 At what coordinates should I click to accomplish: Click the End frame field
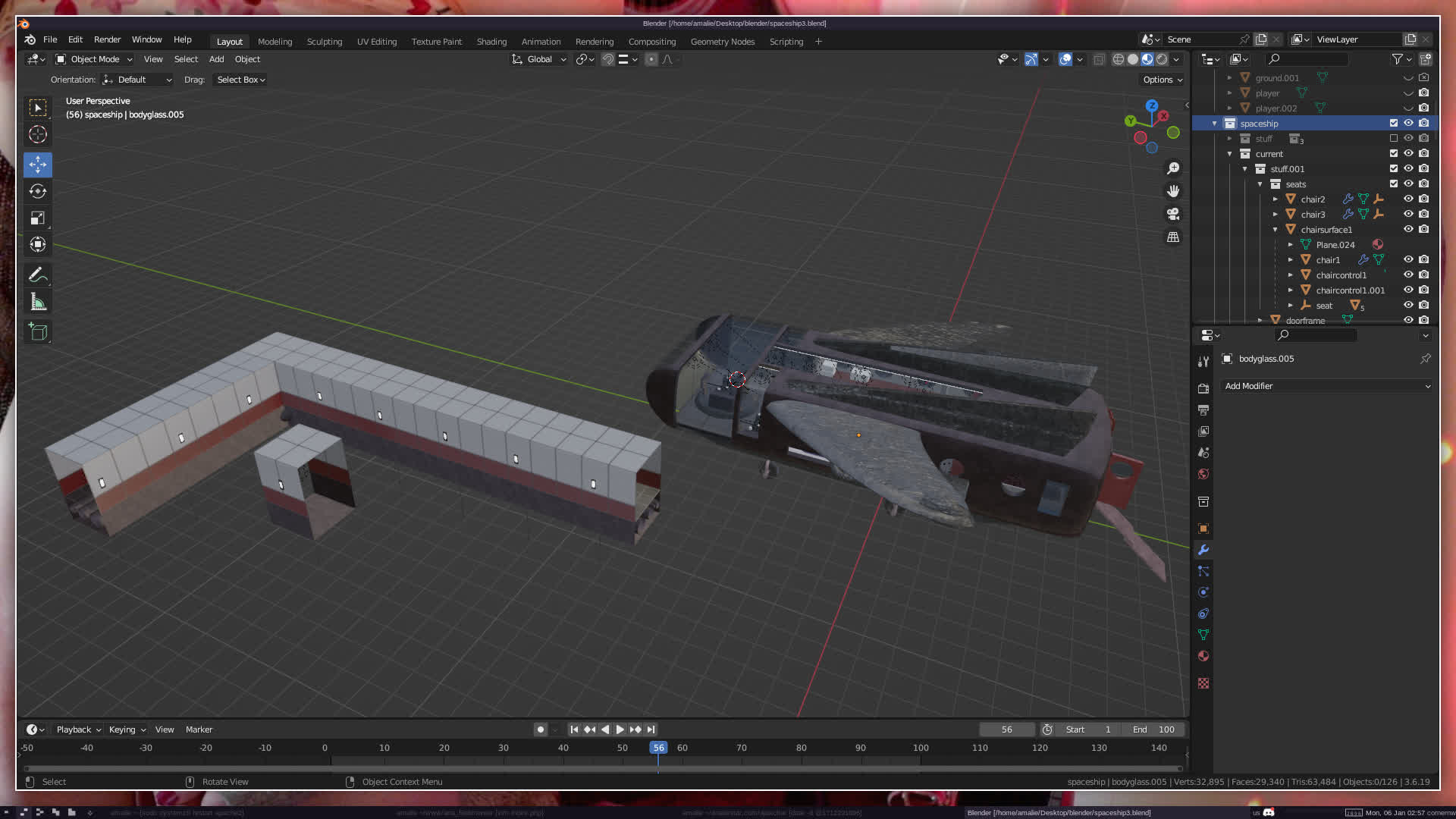coord(1153,730)
